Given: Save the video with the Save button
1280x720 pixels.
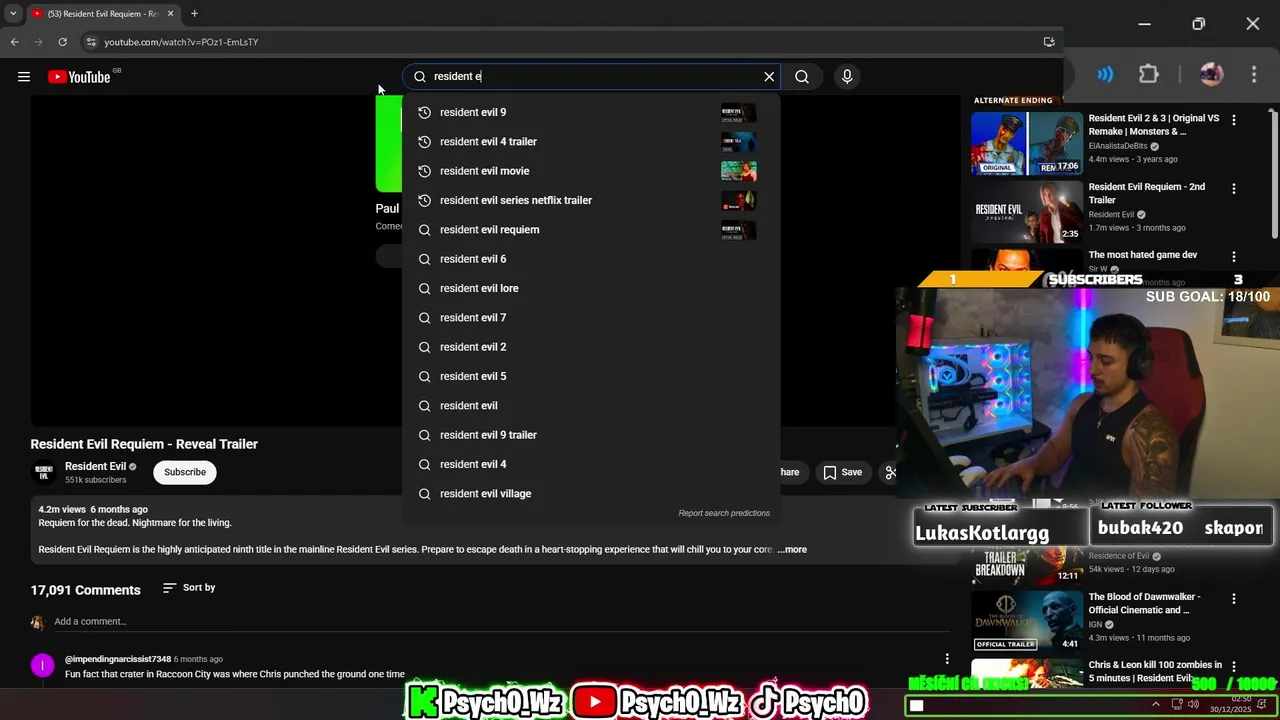Looking at the screenshot, I should (842, 472).
